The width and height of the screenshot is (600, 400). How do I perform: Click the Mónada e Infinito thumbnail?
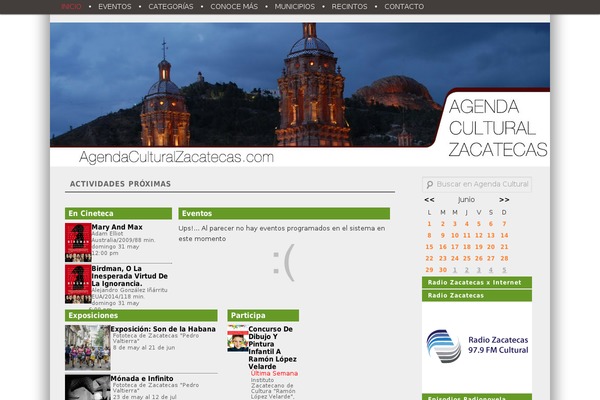click(x=88, y=387)
